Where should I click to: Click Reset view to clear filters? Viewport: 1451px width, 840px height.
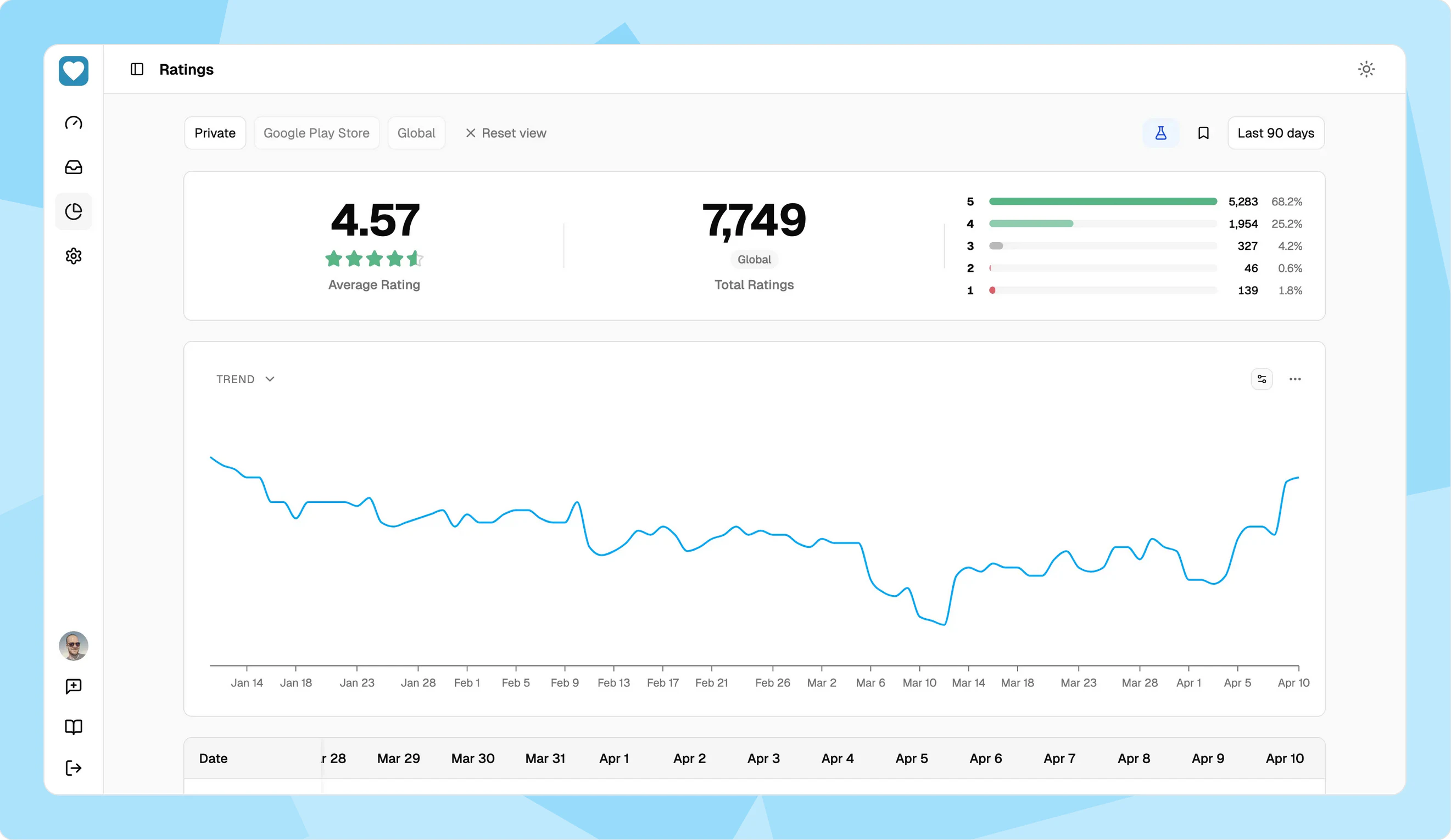pos(506,133)
